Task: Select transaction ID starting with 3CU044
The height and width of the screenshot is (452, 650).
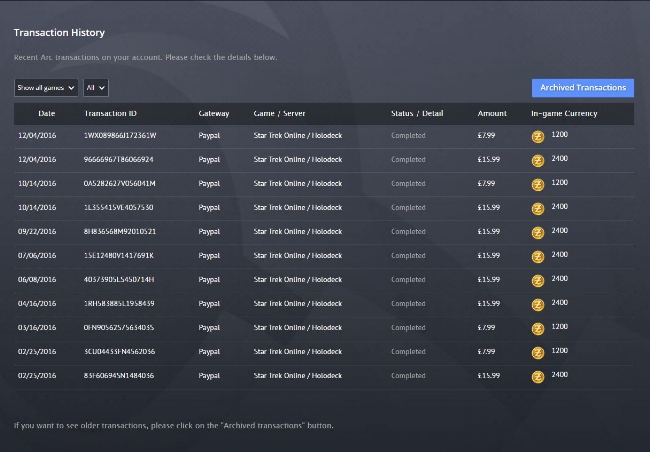Action: 119,352
